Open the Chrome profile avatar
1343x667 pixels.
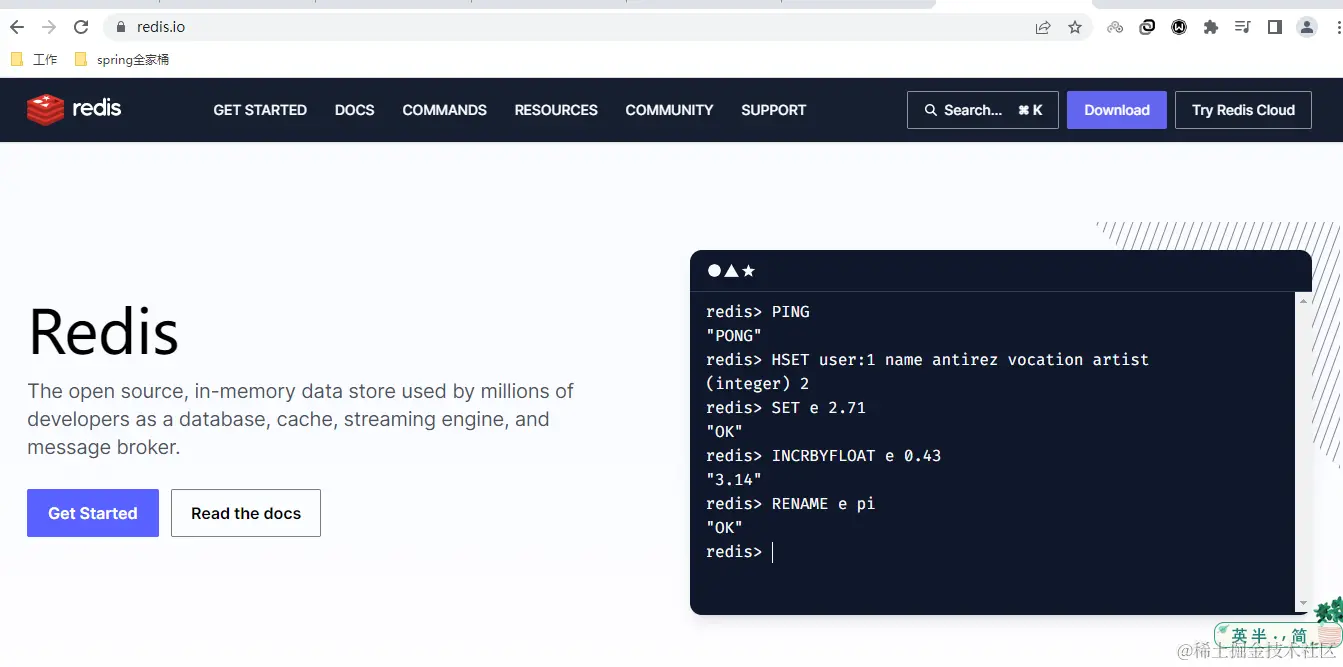(x=1307, y=27)
